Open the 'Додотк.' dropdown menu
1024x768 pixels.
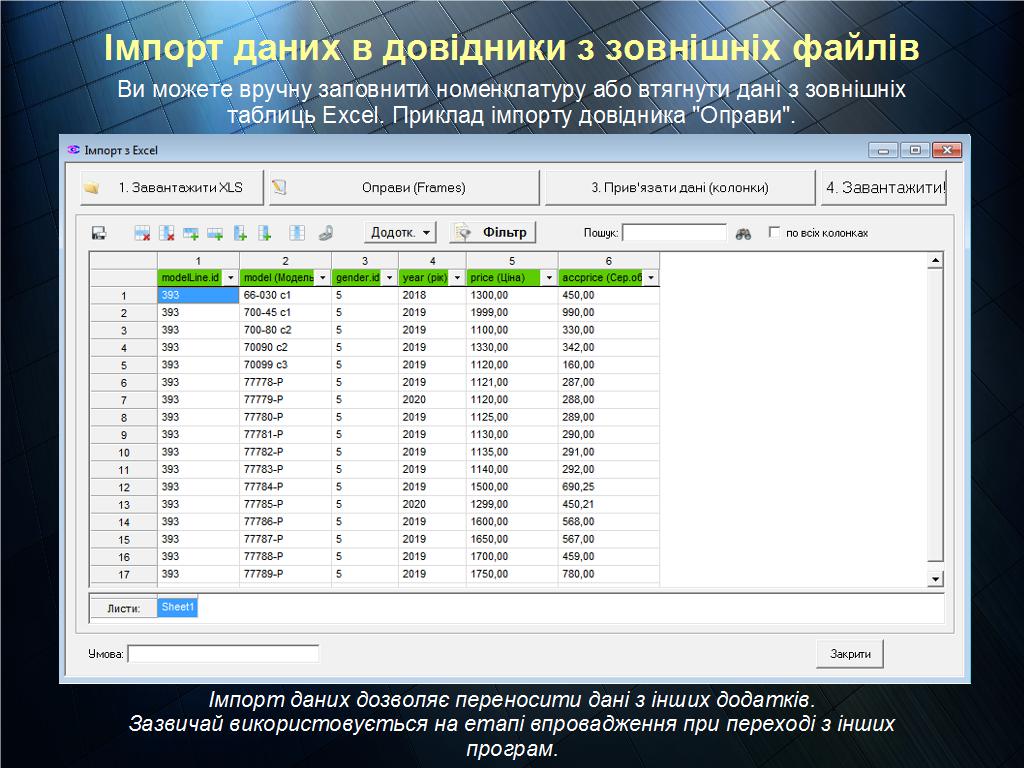400,232
